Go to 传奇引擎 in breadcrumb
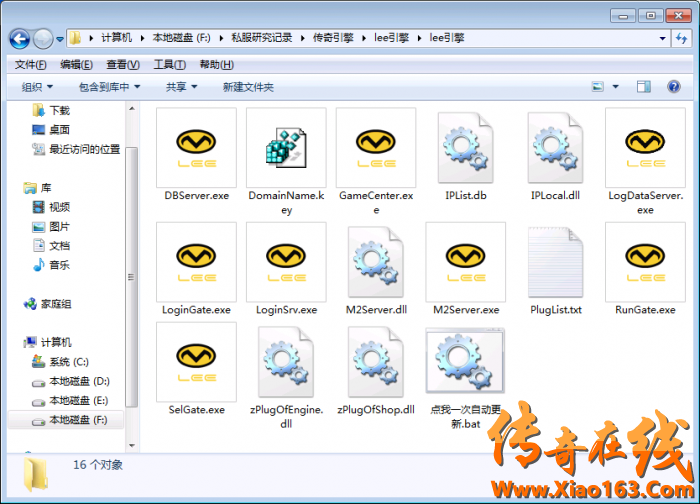 click(333, 38)
